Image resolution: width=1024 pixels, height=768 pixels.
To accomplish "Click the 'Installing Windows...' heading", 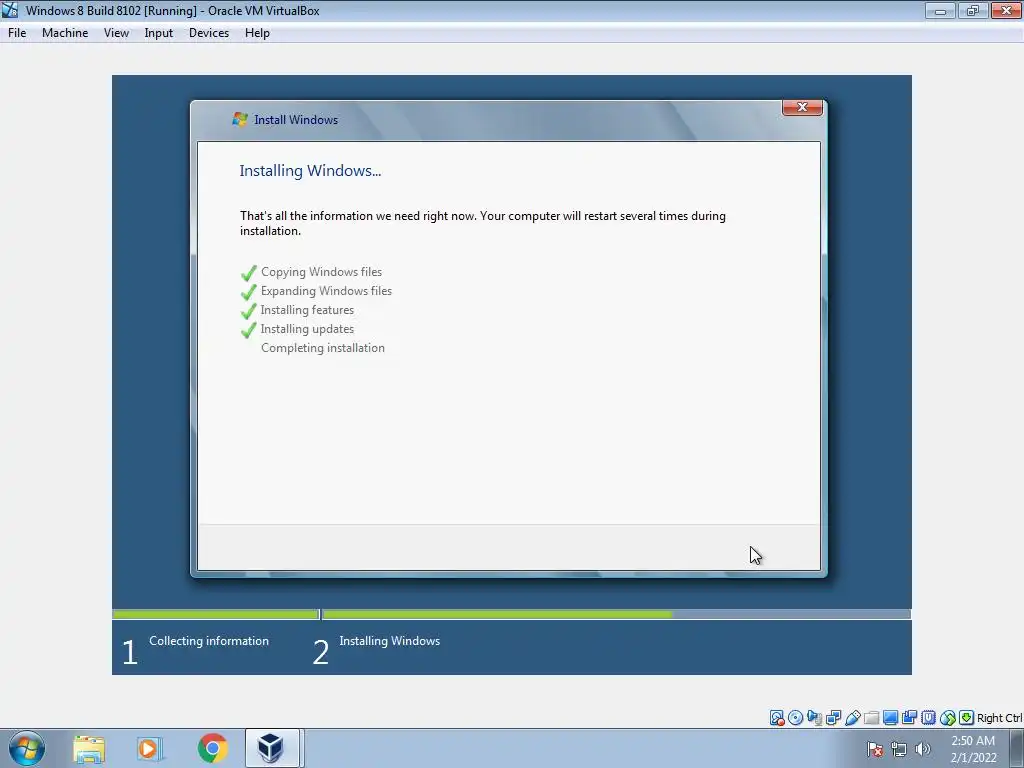I will click(x=310, y=170).
